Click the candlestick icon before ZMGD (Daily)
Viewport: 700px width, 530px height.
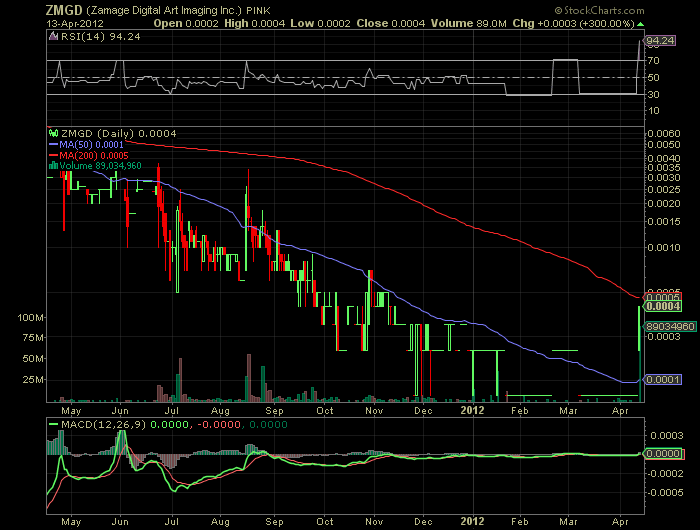point(54,133)
